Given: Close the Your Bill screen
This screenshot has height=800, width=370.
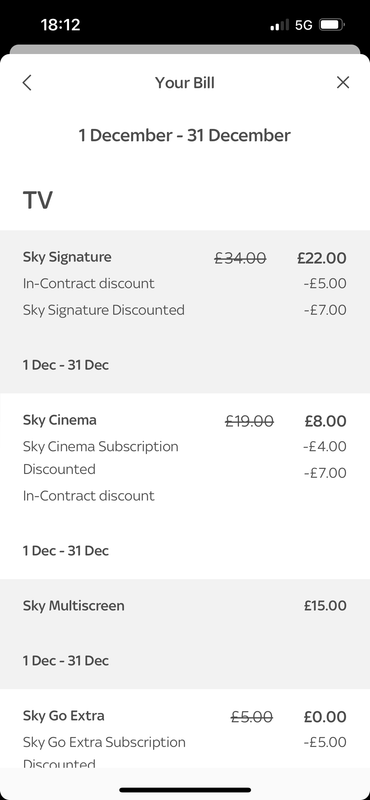Looking at the screenshot, I should (343, 83).
